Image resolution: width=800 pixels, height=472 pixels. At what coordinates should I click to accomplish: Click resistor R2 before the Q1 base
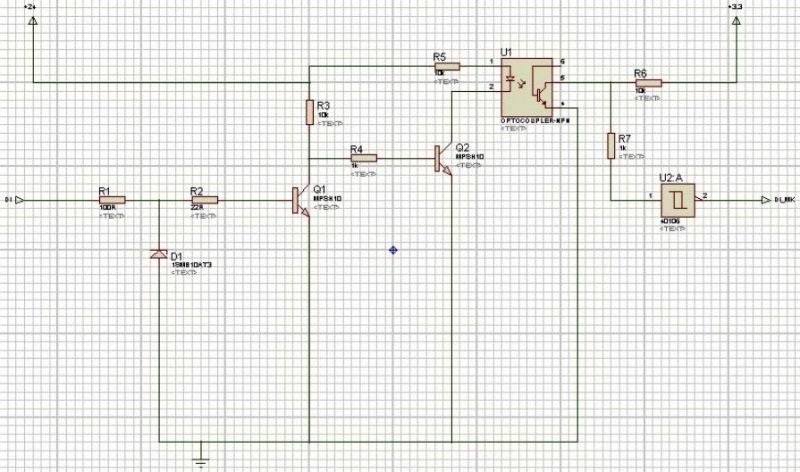pos(203,200)
